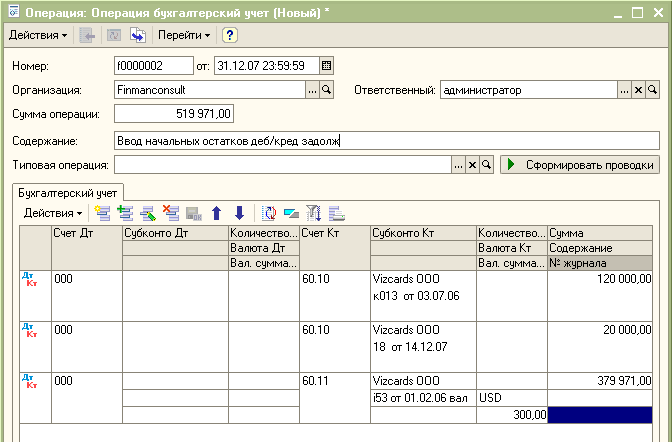Switch to the Бухгалтерский учет tab
The width and height of the screenshot is (672, 442).
68,193
